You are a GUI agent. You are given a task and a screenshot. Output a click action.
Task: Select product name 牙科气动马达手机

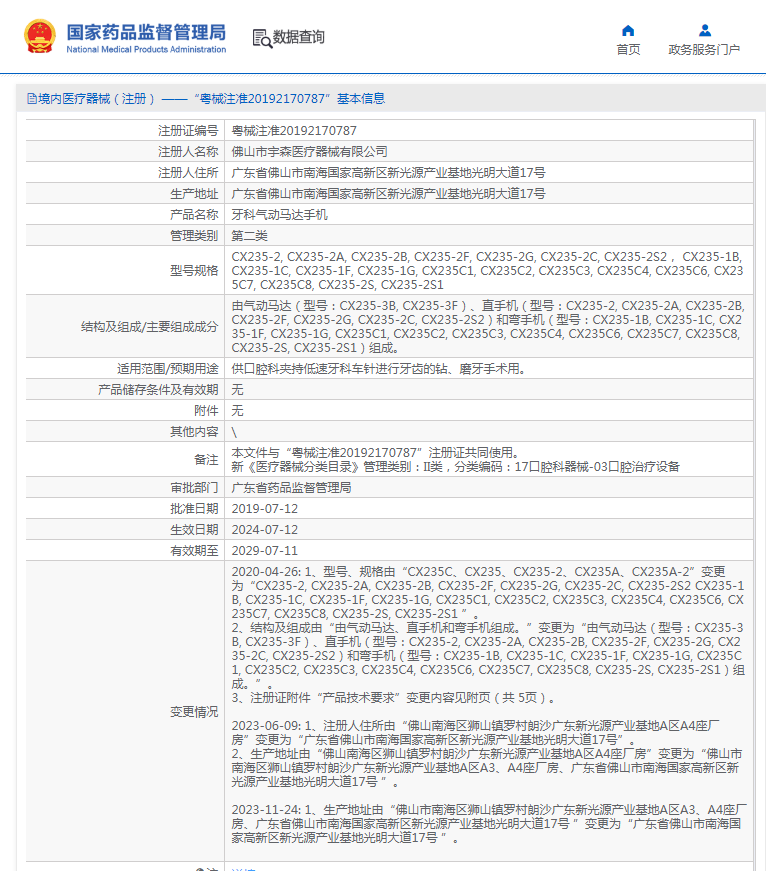[279, 214]
